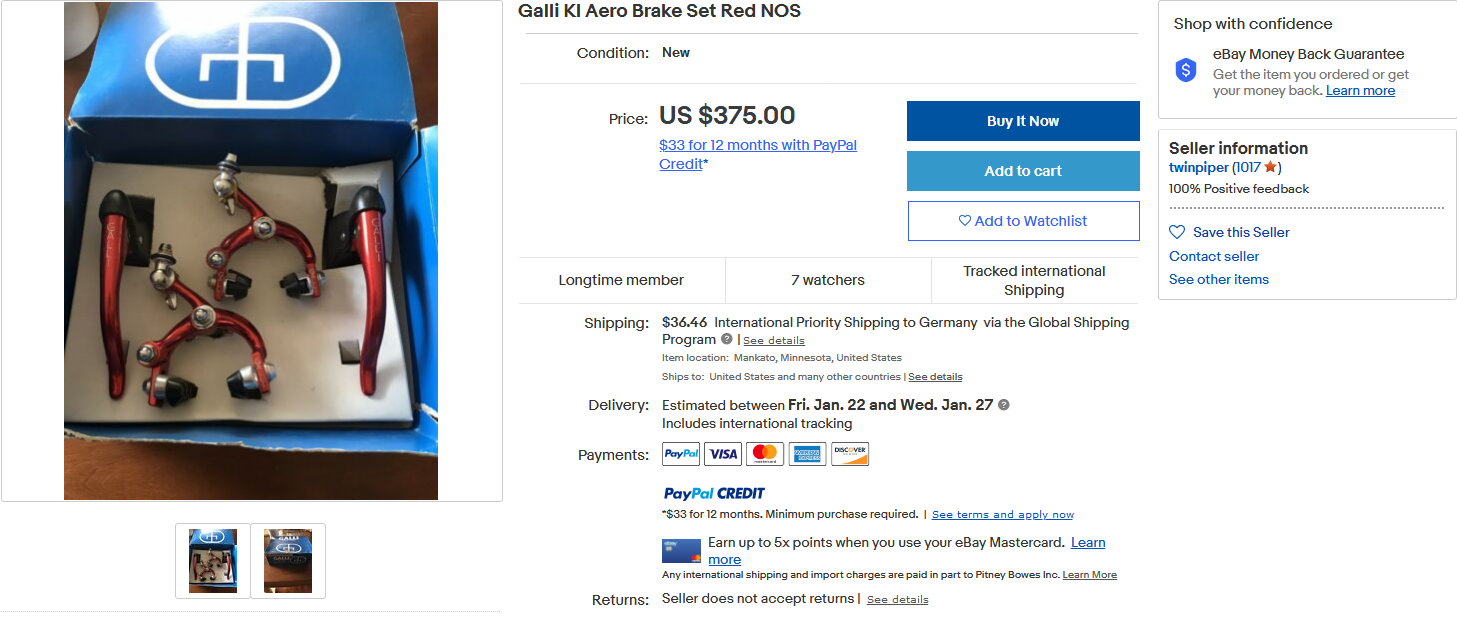
Task: Click the Mastercard payment icon
Action: [765, 454]
